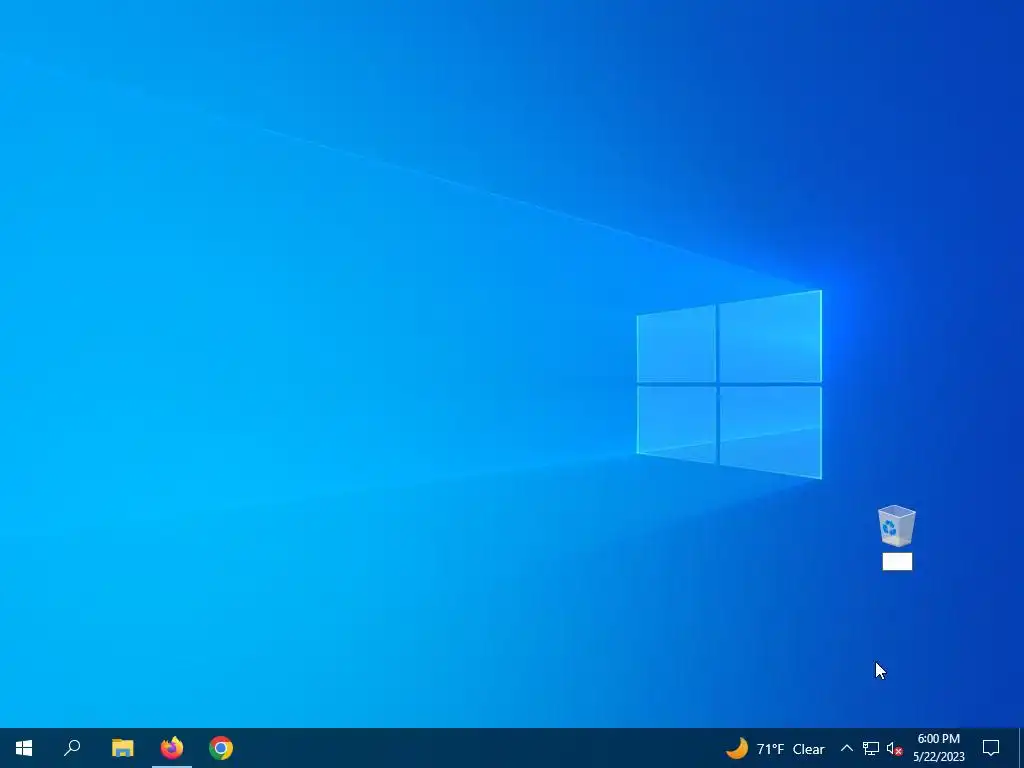Open the Windows Start menu

coord(24,748)
